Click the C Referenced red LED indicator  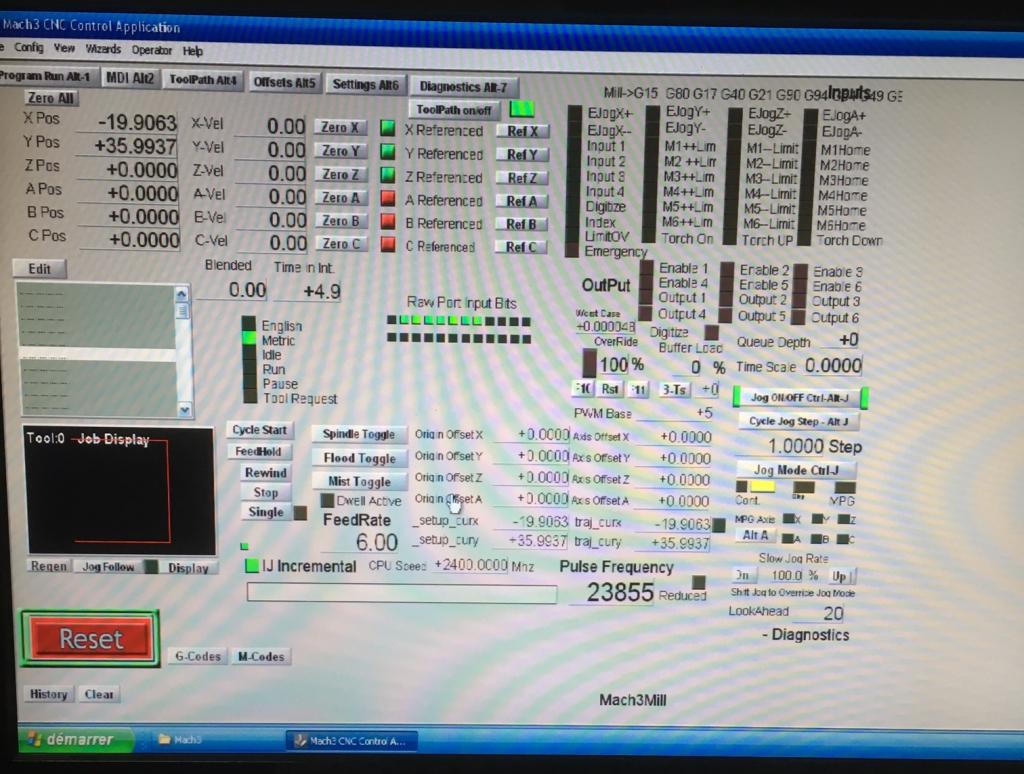pos(388,244)
